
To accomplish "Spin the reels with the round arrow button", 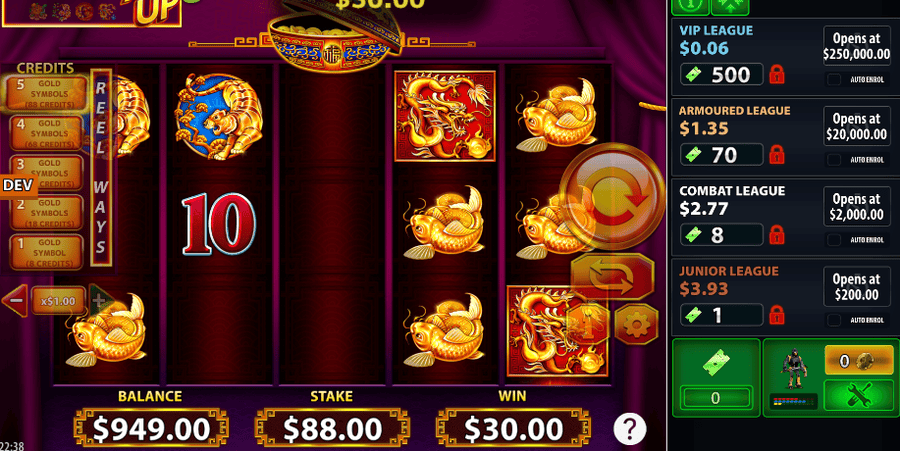I will [x=612, y=196].
